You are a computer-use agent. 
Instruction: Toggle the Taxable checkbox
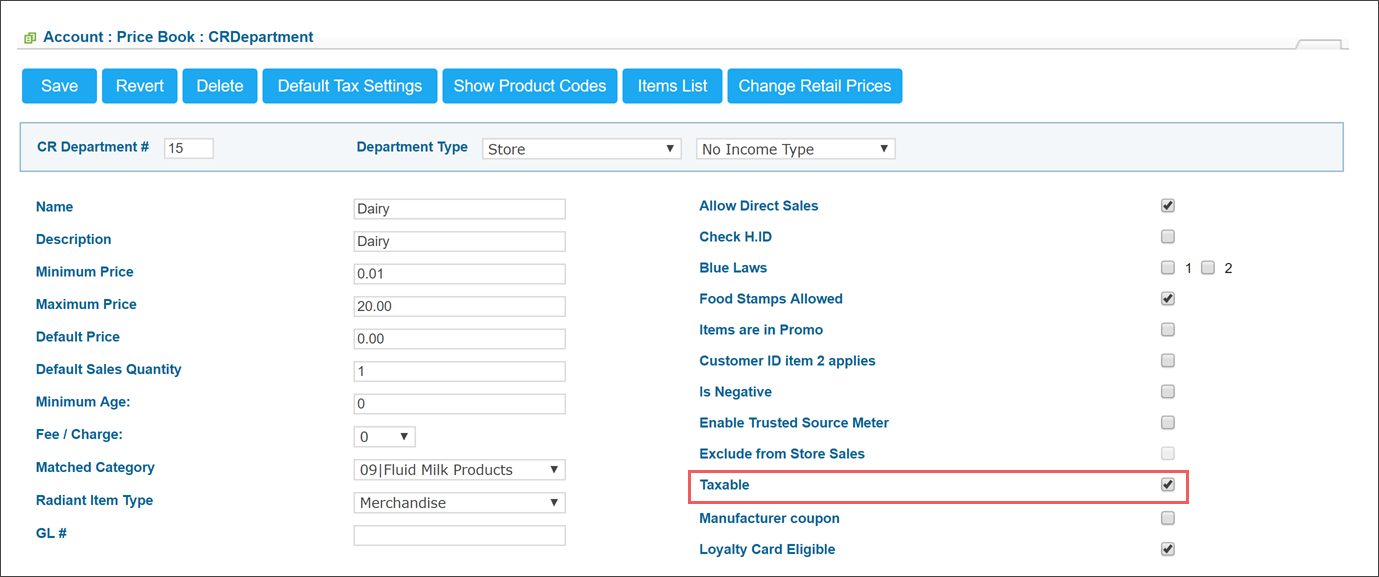(1167, 485)
